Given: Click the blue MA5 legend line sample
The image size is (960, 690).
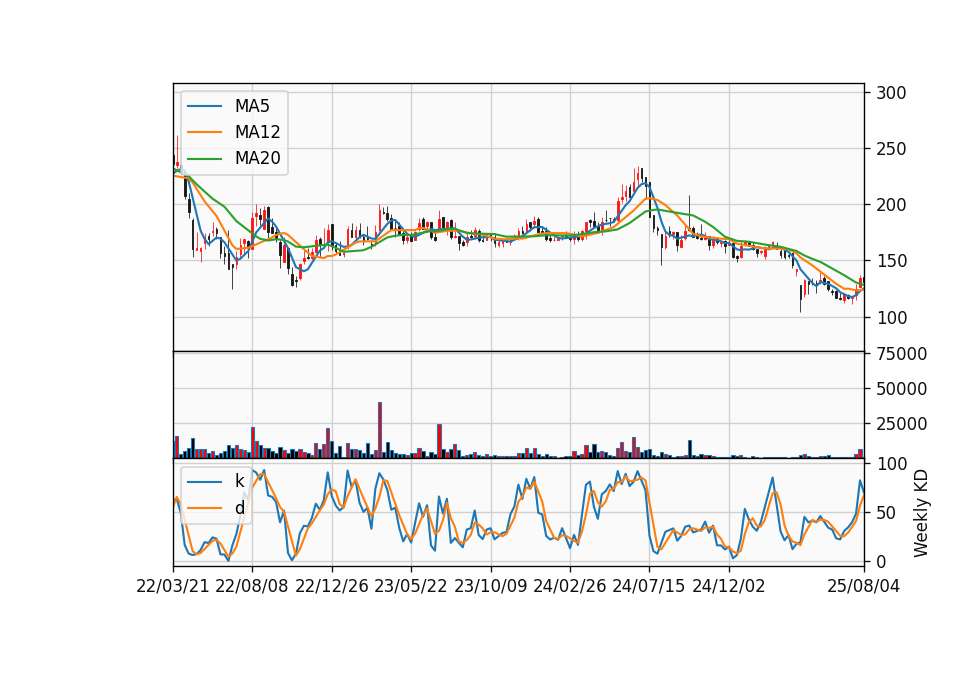Looking at the screenshot, I should click(x=204, y=106).
